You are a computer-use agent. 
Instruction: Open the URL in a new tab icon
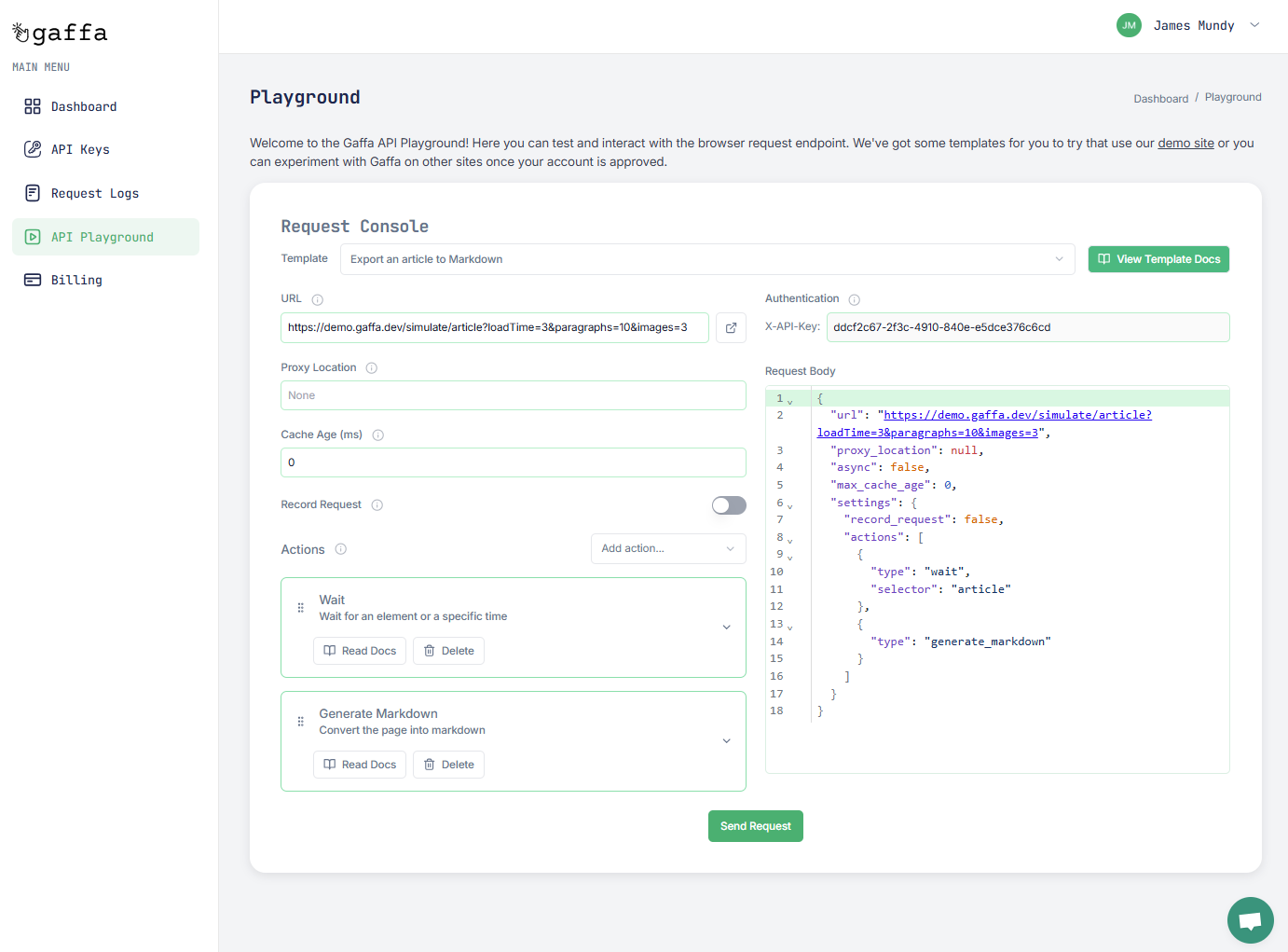731,327
